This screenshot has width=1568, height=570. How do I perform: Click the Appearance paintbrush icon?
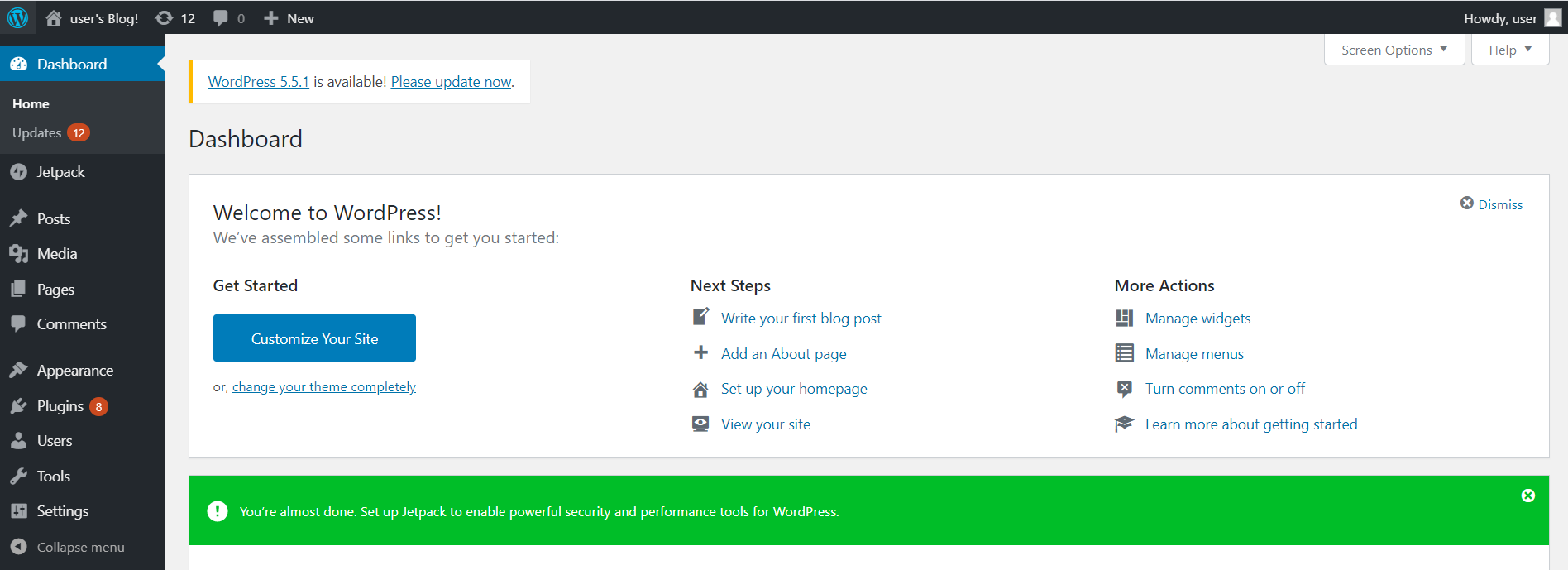pos(18,371)
